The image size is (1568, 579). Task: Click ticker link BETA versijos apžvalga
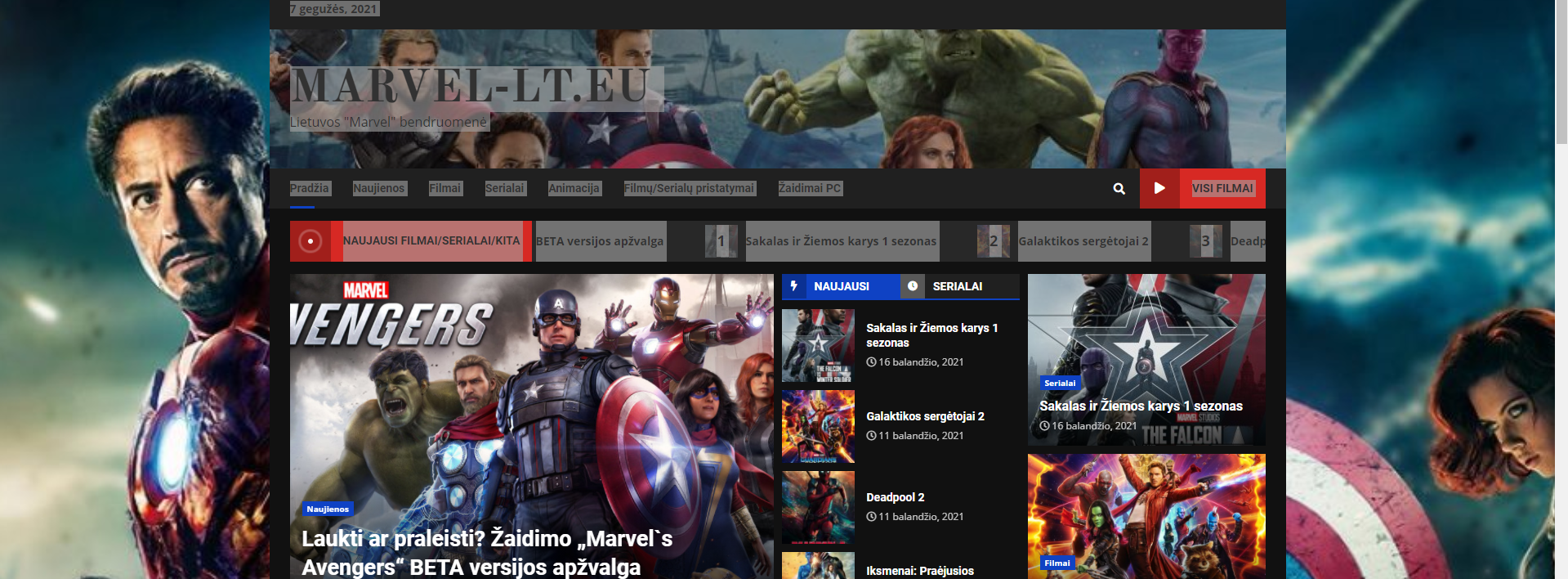[x=600, y=241]
